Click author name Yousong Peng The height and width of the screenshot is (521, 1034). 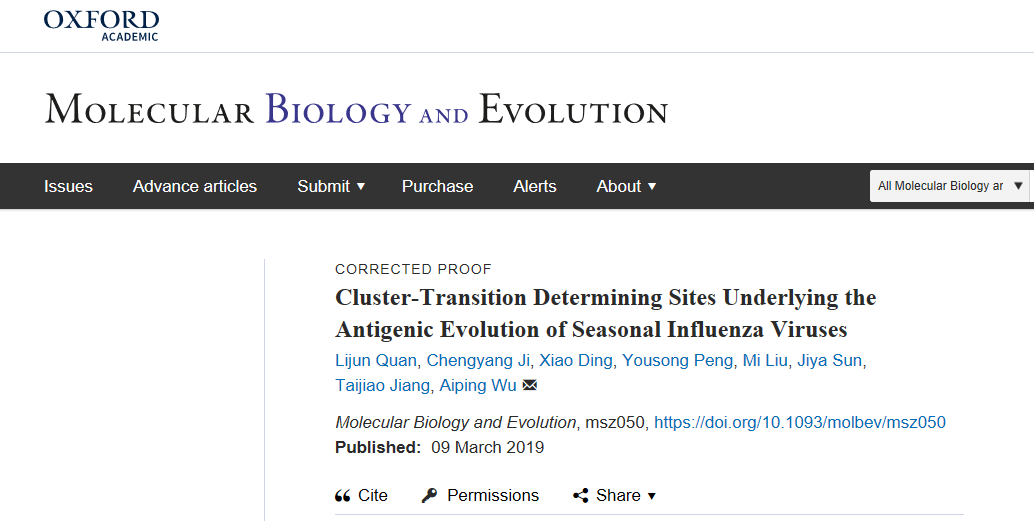point(678,361)
